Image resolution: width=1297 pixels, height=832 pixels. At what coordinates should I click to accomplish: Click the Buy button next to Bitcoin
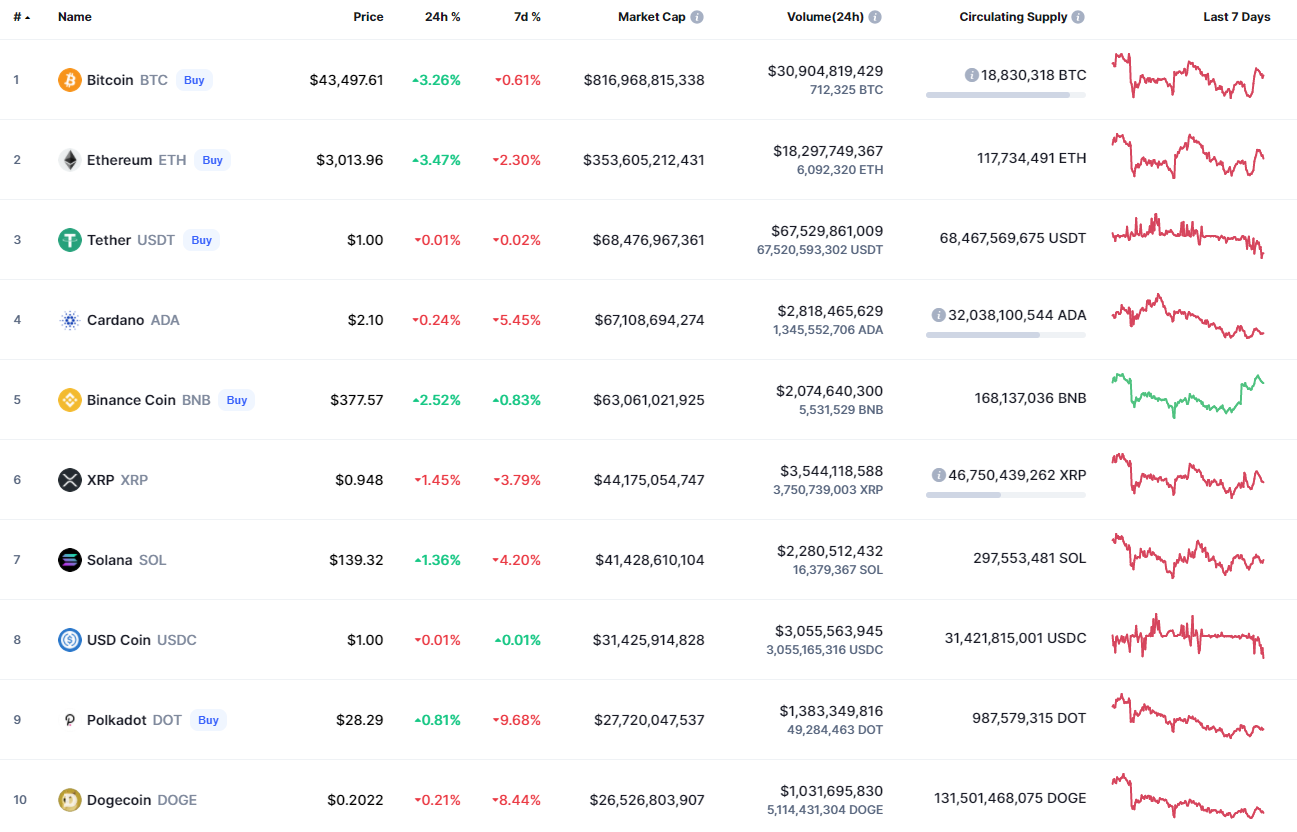(194, 80)
